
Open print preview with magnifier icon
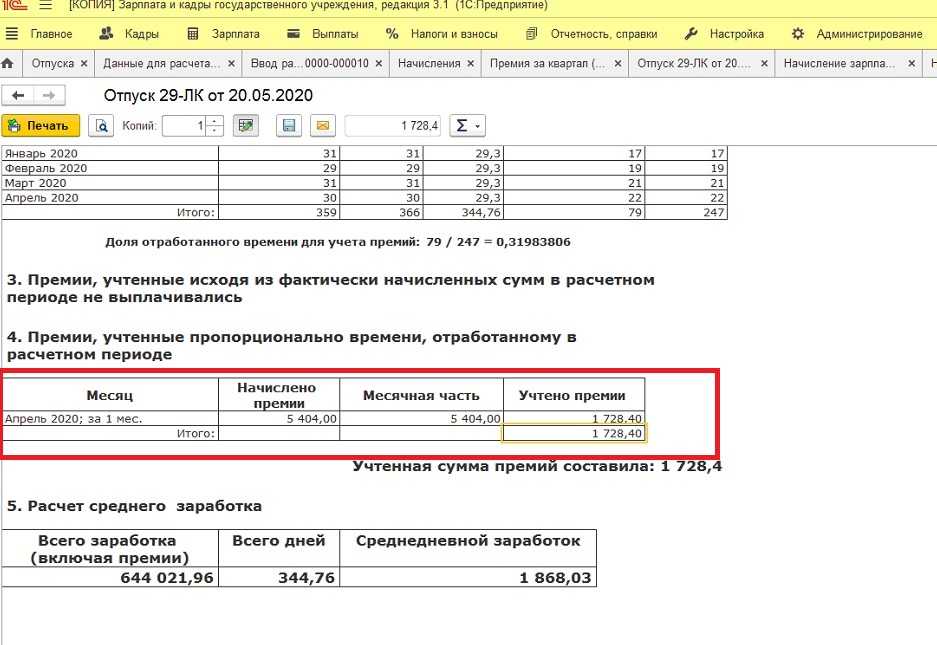(101, 126)
